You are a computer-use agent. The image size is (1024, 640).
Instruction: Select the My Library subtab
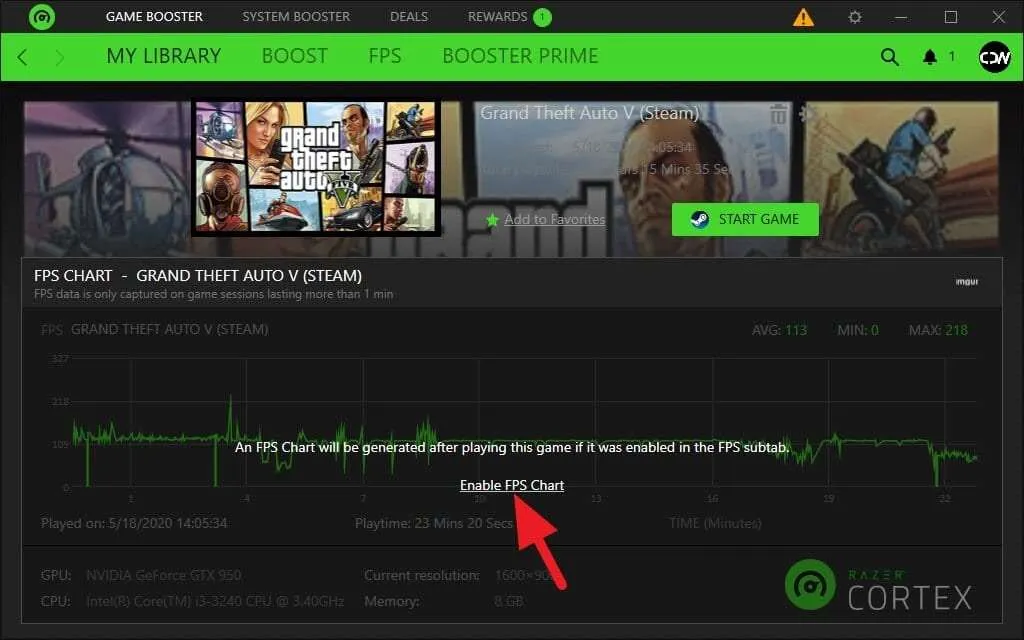(164, 56)
